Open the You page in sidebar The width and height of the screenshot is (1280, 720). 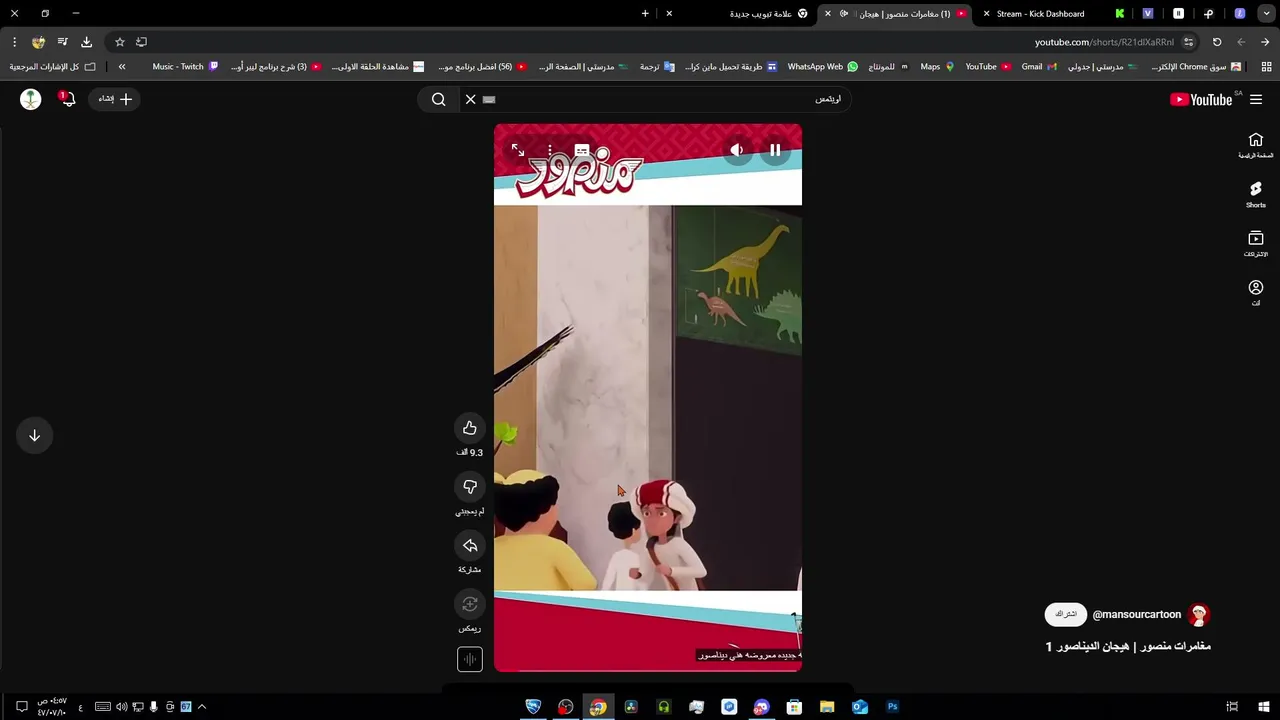tap(1256, 292)
